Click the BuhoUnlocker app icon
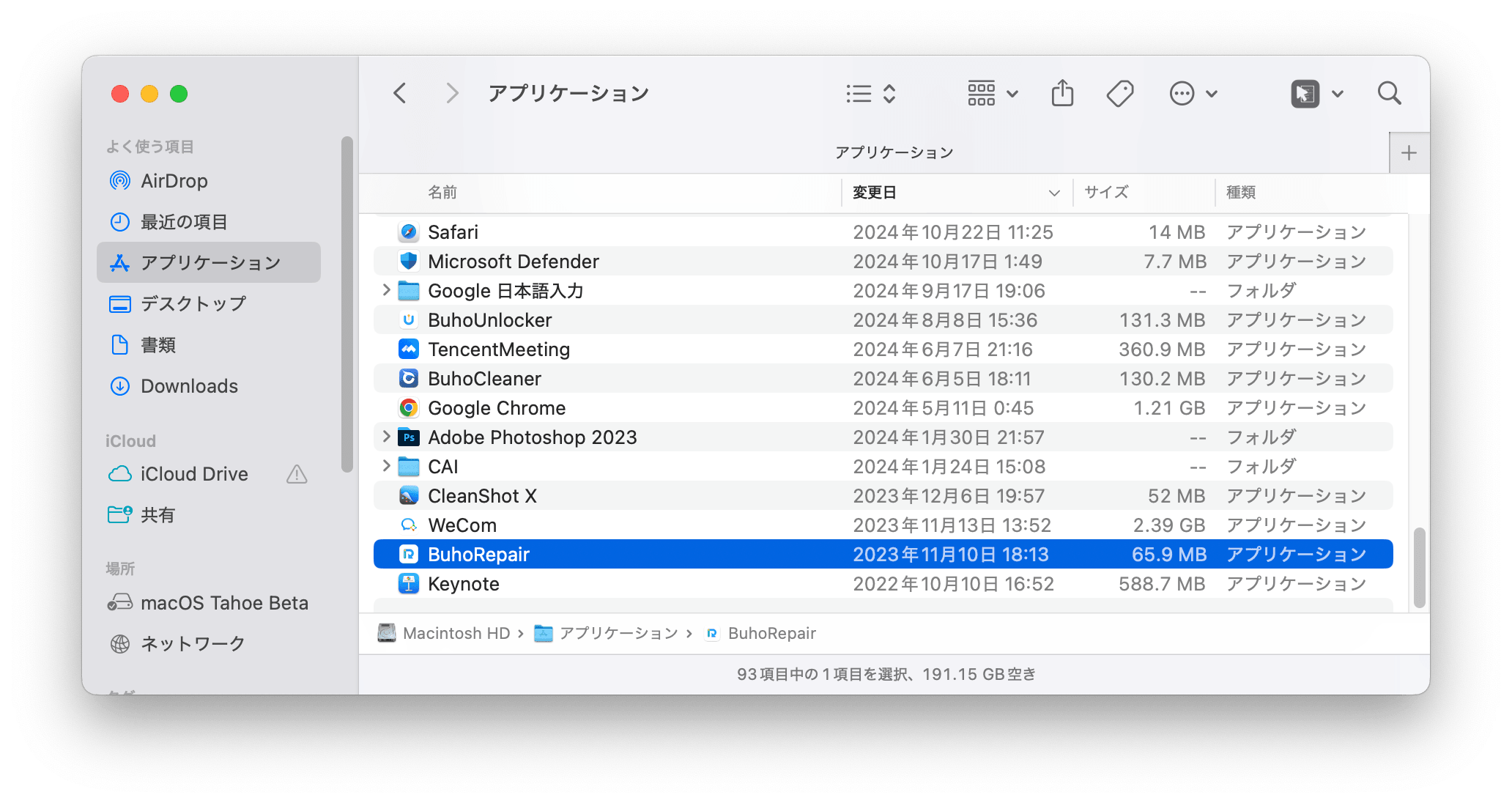Viewport: 1512px width, 803px height. point(409,320)
